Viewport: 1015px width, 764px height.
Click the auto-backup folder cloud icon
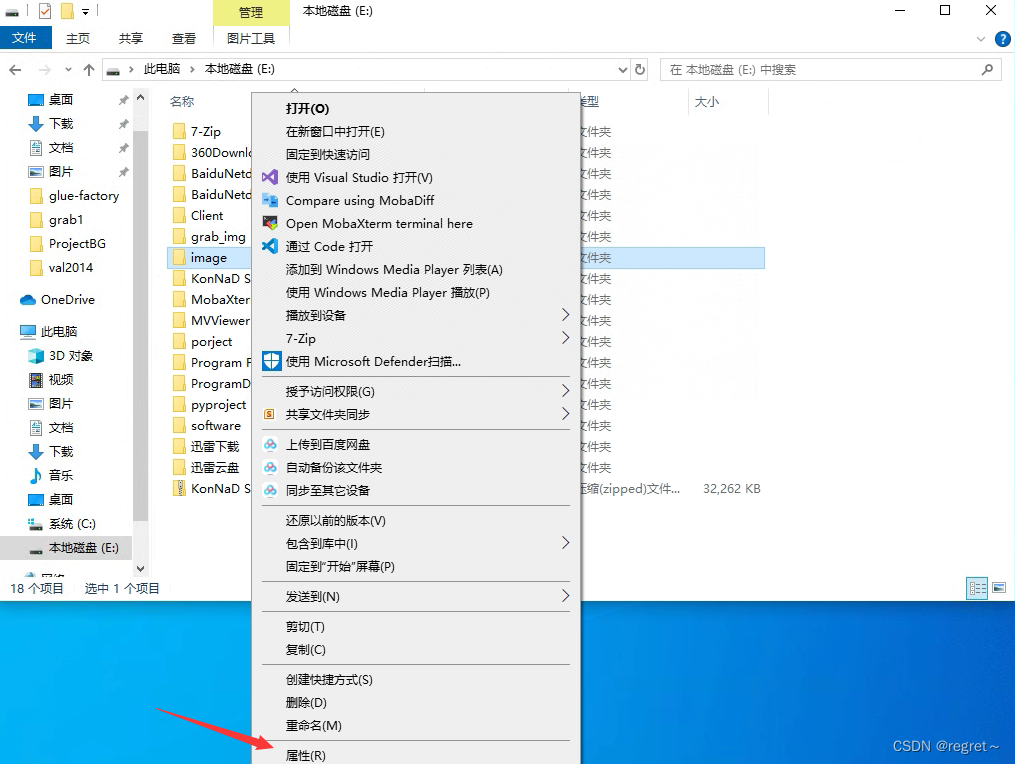pyautogui.click(x=270, y=467)
